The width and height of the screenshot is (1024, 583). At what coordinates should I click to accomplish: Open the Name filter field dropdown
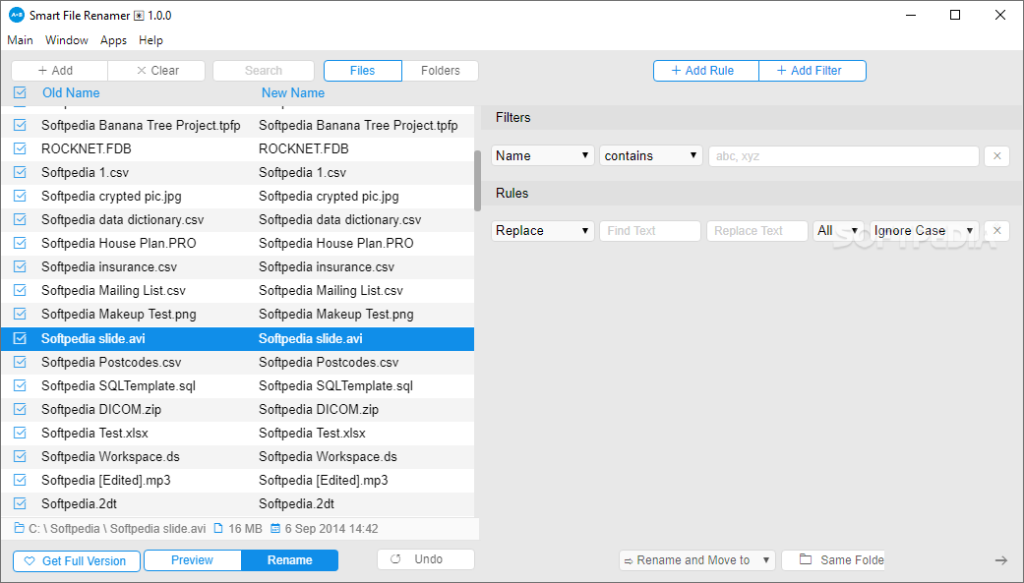(x=543, y=156)
